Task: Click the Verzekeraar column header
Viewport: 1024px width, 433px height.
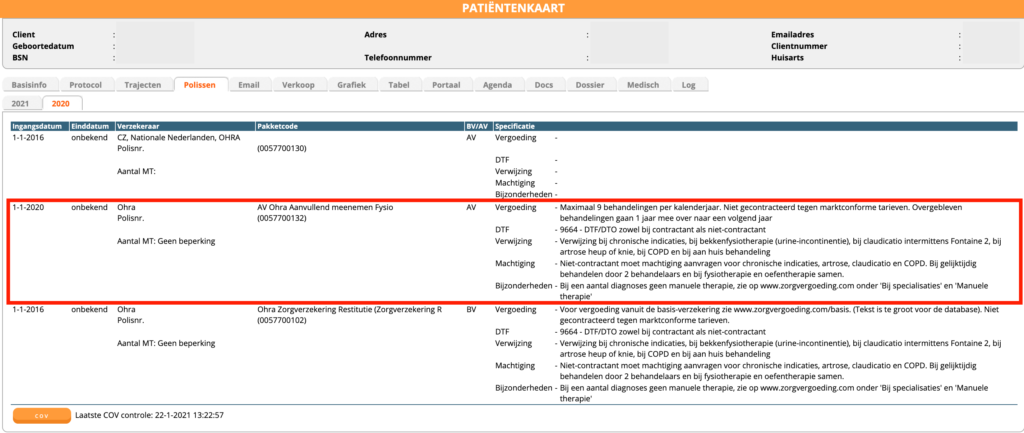Action: [139, 127]
